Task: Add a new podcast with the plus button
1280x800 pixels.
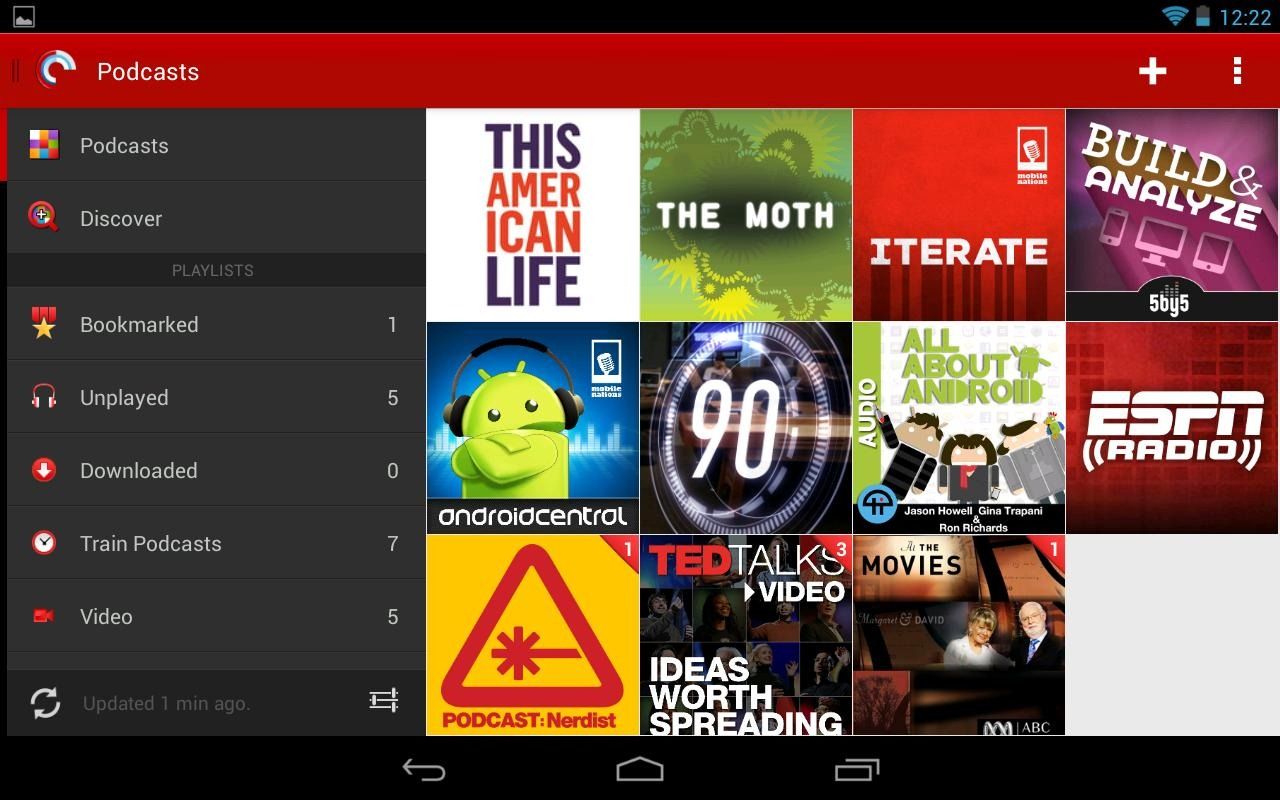Action: pyautogui.click(x=1152, y=71)
